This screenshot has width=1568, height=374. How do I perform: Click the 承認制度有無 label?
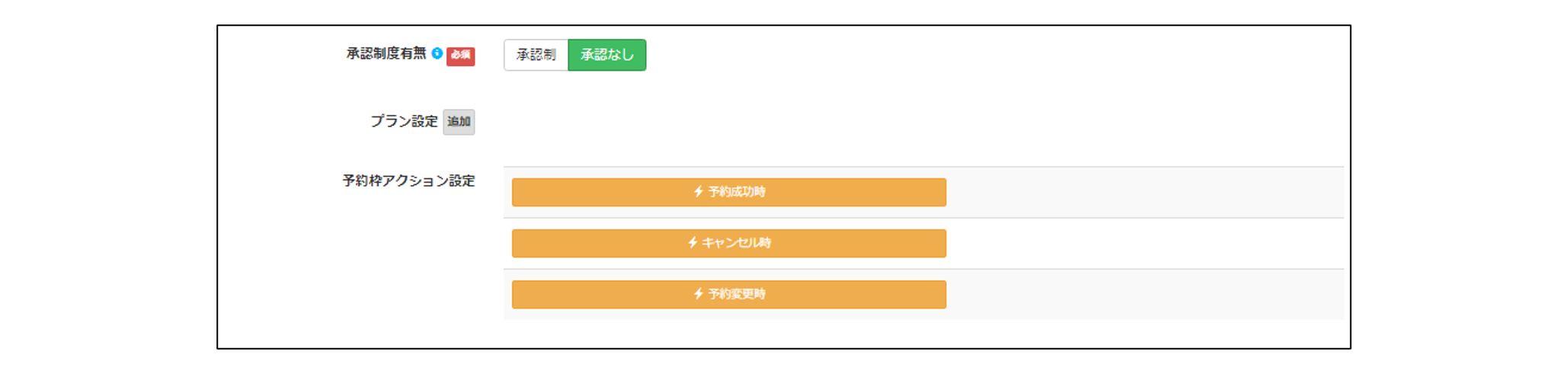point(386,53)
